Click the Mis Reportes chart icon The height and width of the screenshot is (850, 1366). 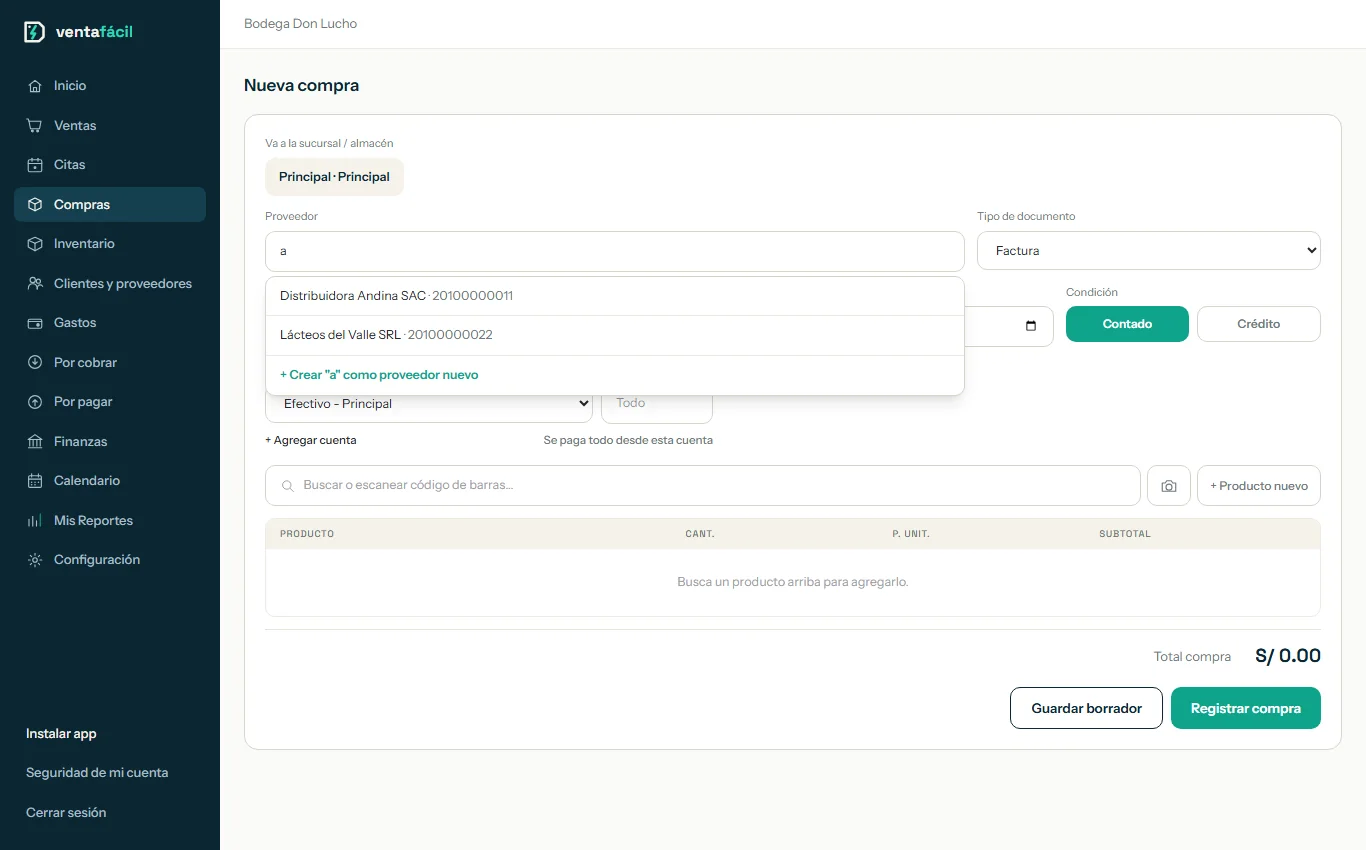(35, 521)
